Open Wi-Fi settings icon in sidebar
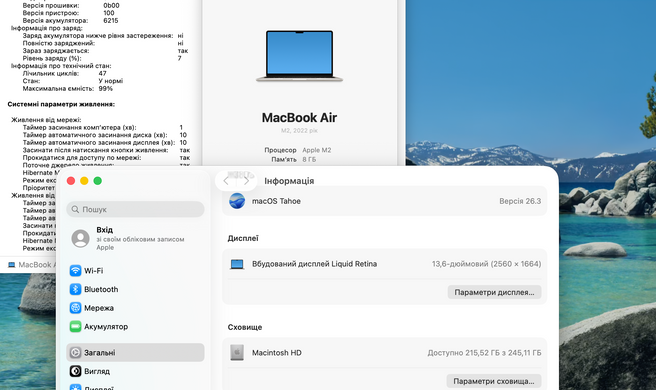This screenshot has height=390, width=656. [75, 271]
